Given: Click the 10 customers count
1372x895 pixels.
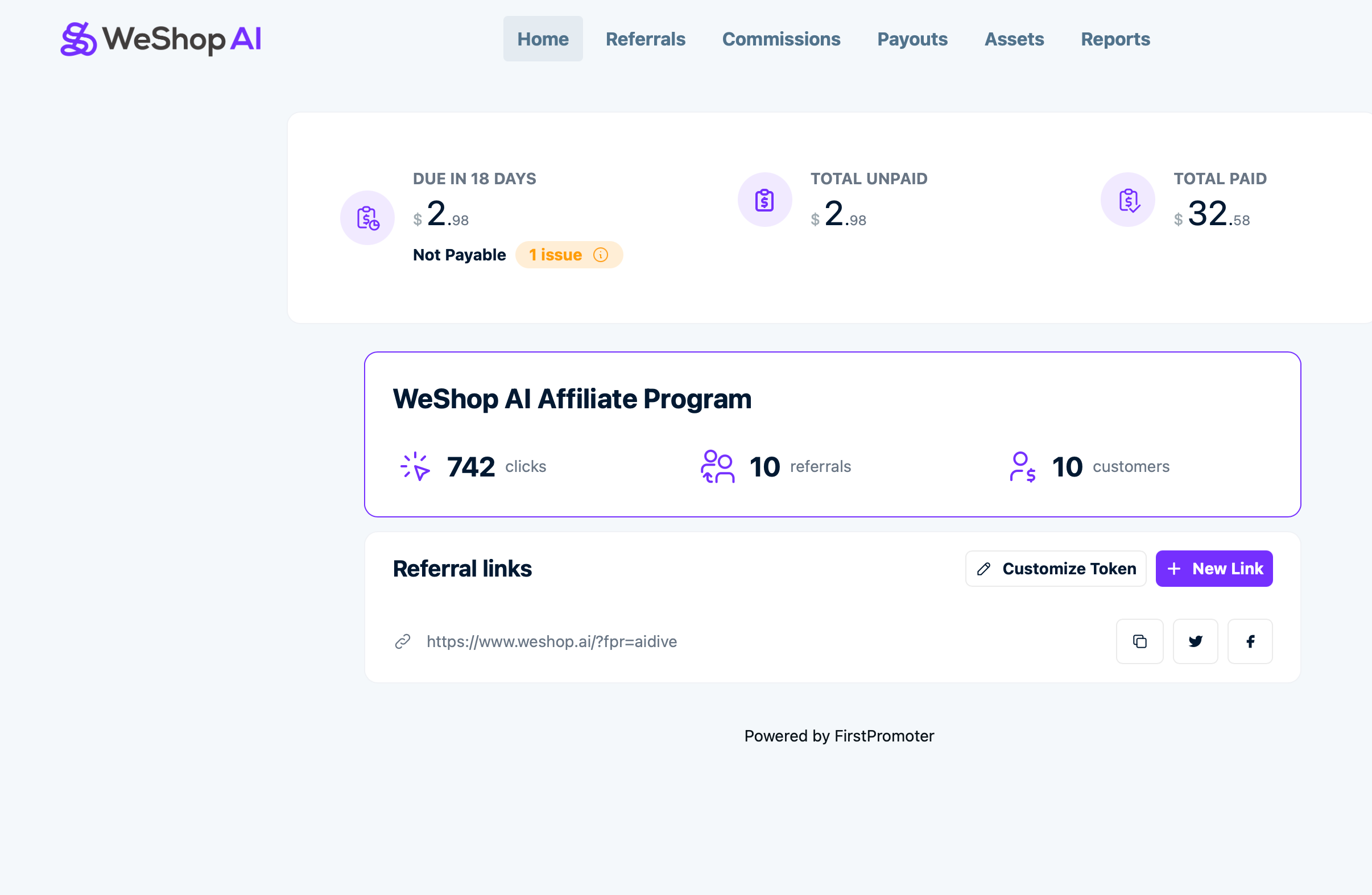Looking at the screenshot, I should [x=1067, y=467].
